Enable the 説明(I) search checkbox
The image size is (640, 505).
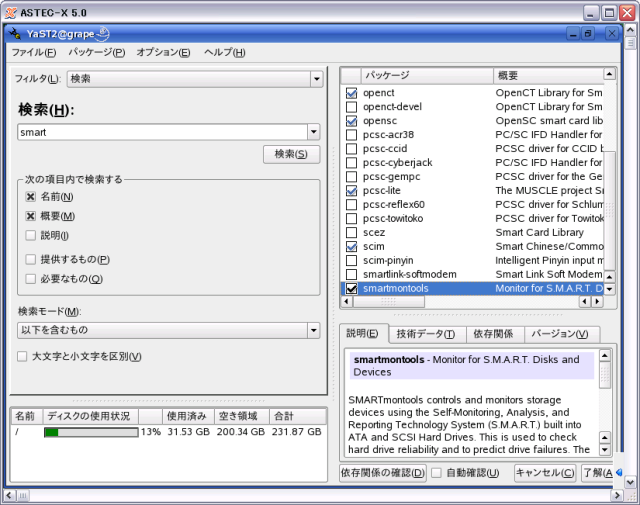tap(31, 235)
